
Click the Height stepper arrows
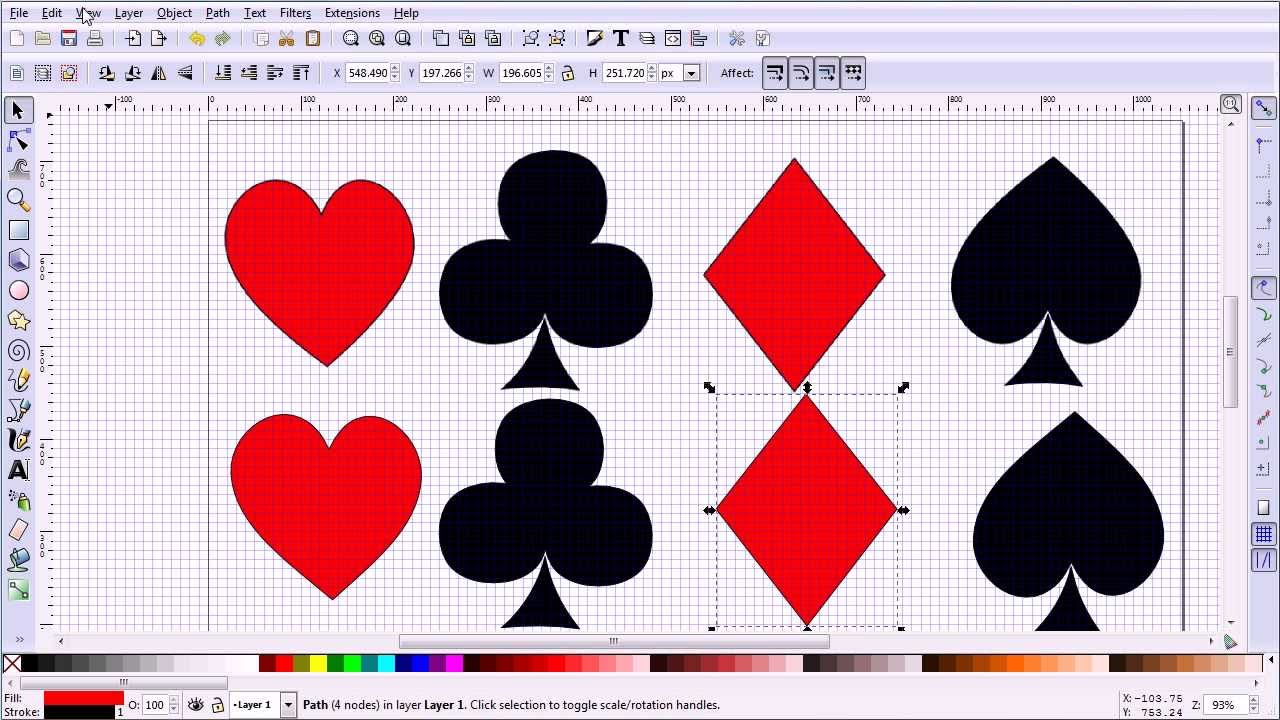tap(652, 73)
